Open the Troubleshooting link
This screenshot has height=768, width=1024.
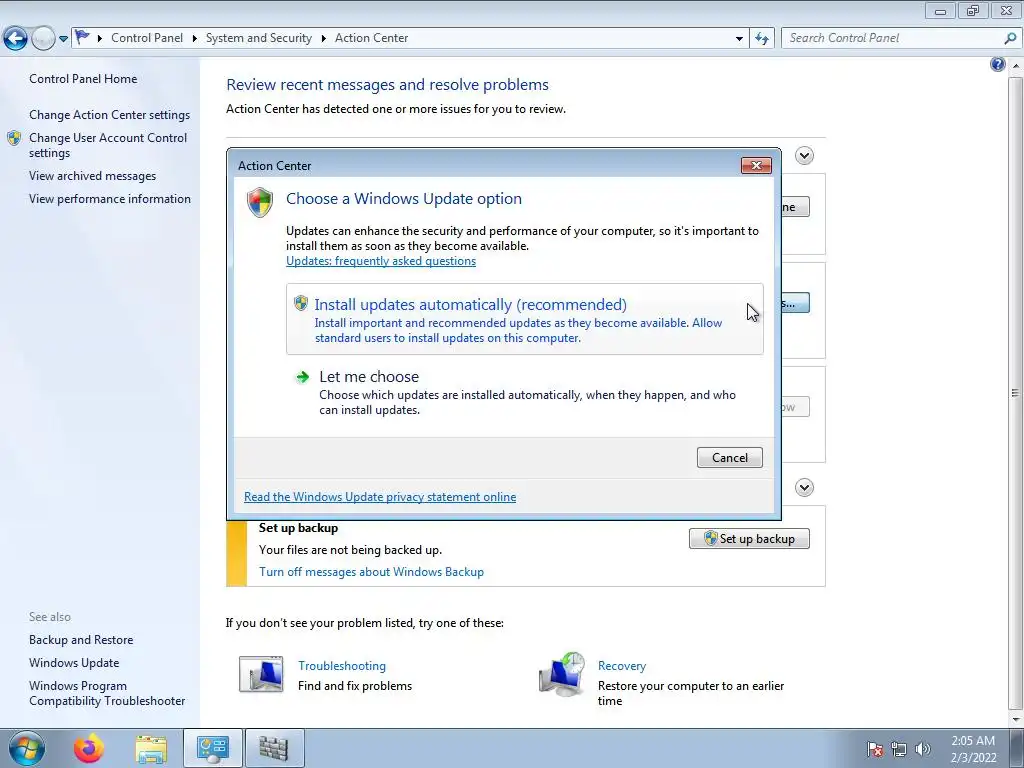coord(342,666)
